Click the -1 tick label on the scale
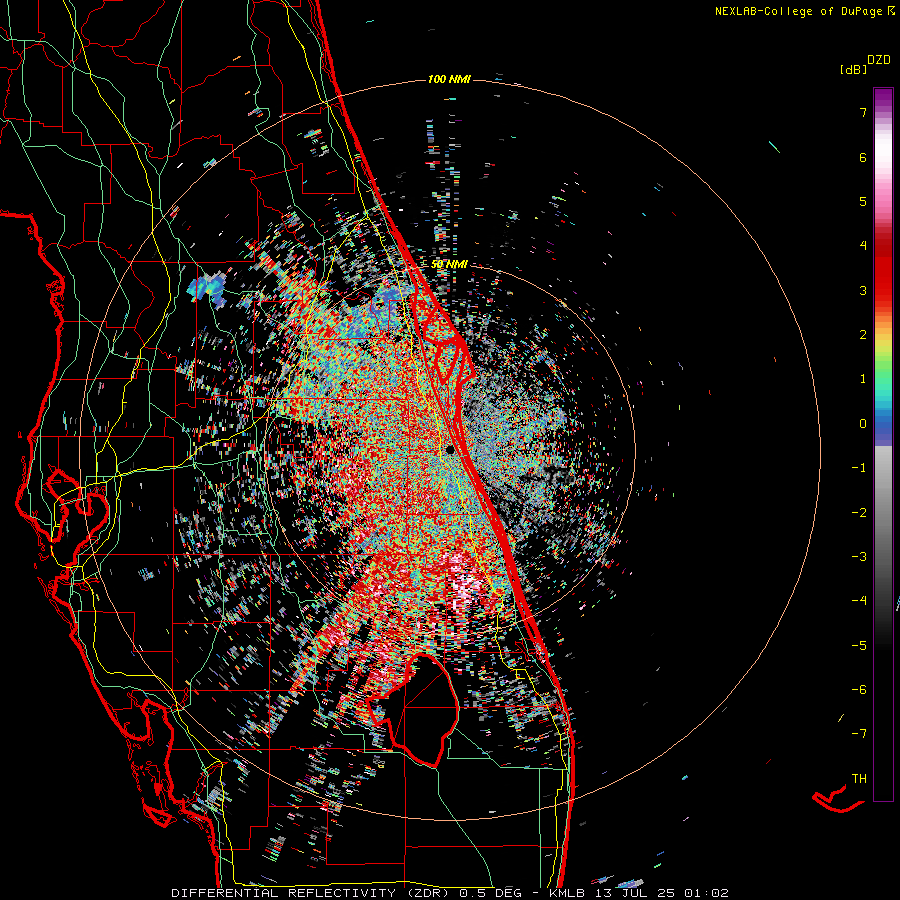 tap(859, 468)
